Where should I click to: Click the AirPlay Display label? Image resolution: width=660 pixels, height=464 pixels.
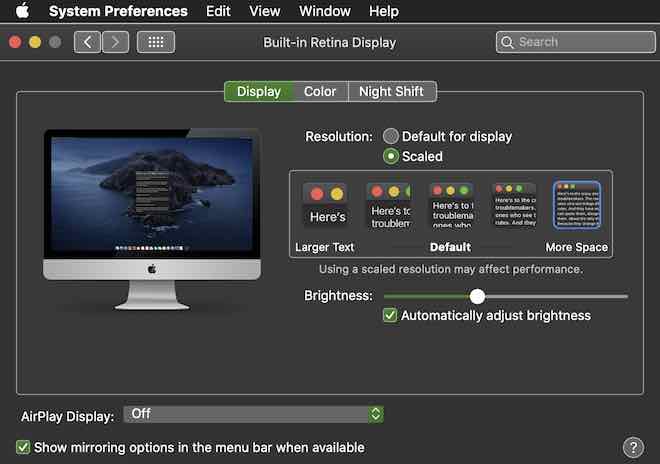coord(67,416)
